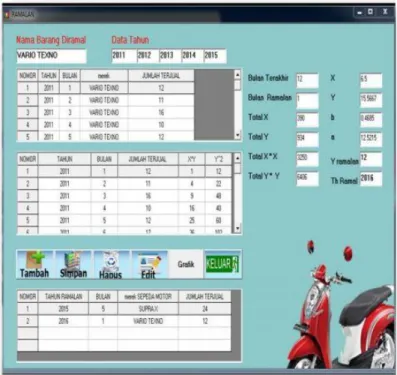The height and width of the screenshot is (375, 397).
Task: Select the 2014 year box
Action: point(193,56)
